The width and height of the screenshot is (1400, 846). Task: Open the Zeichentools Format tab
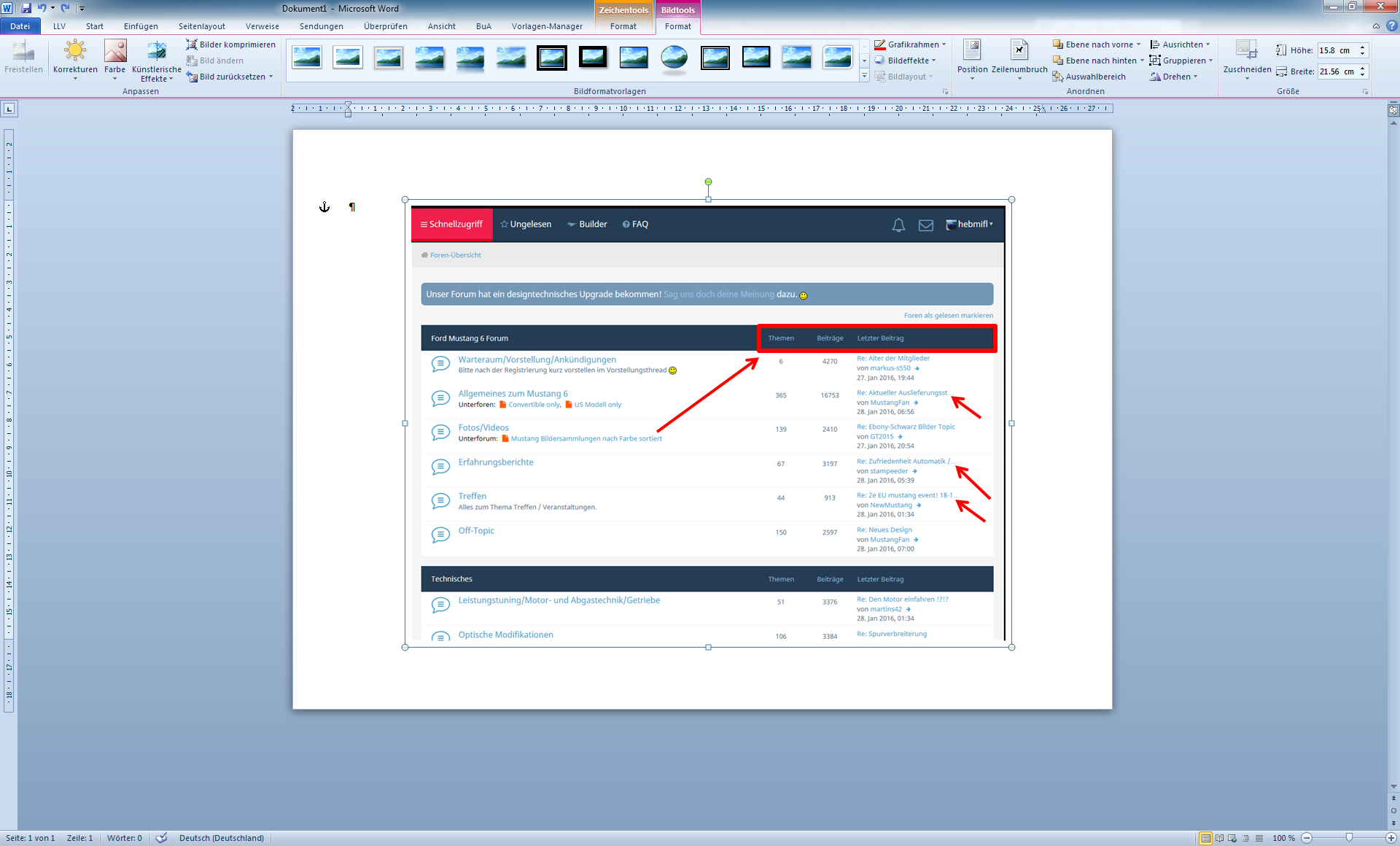coord(623,26)
